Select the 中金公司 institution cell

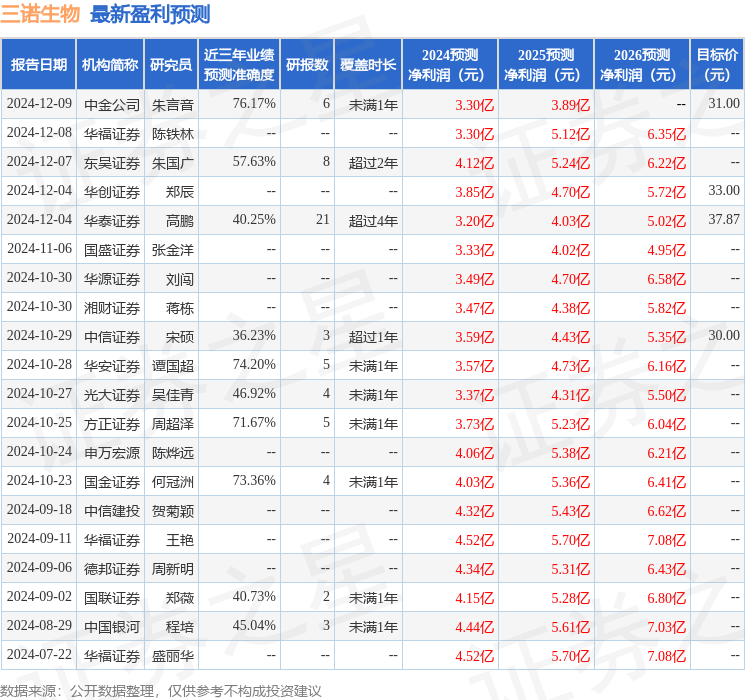point(112,105)
